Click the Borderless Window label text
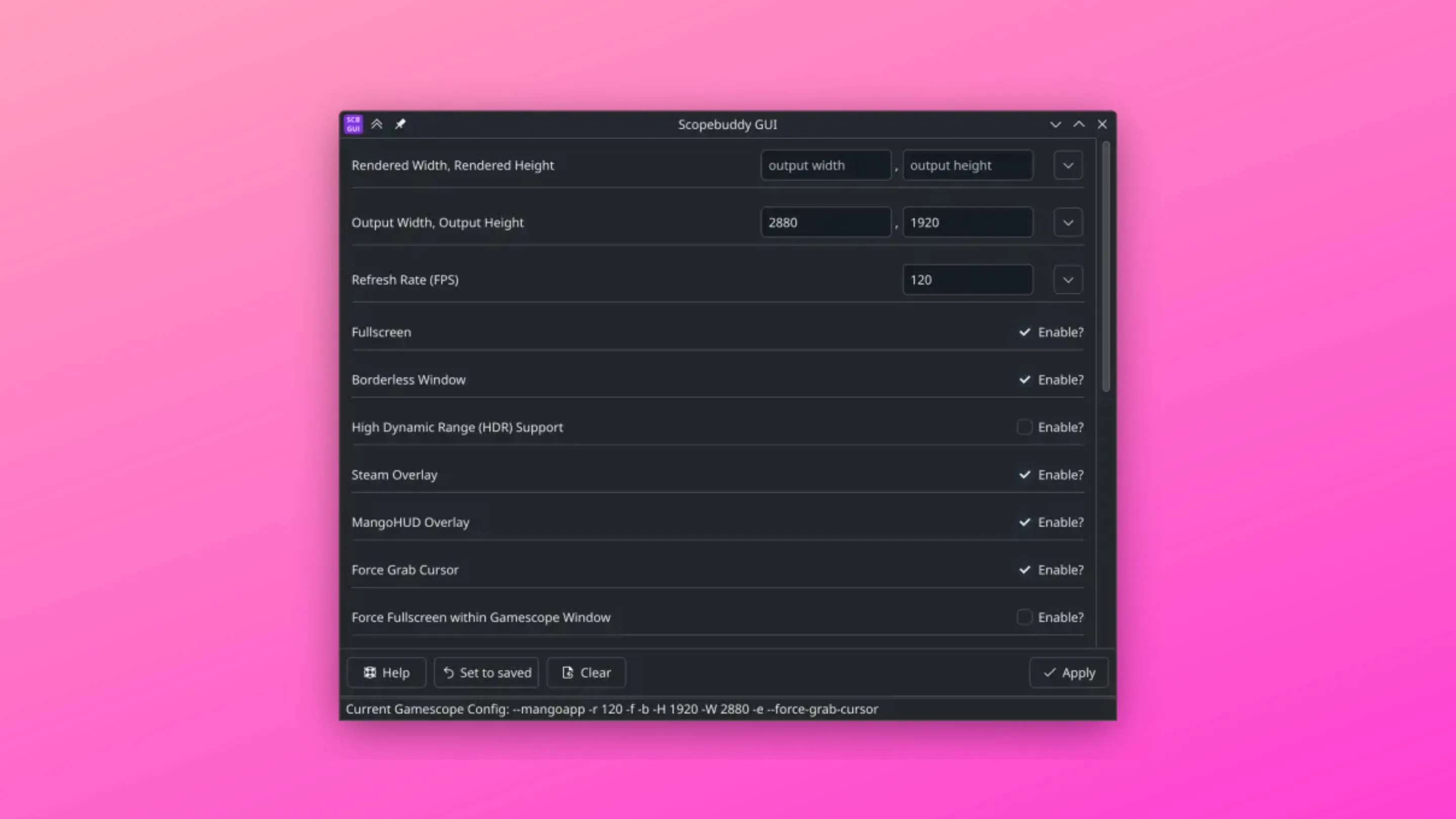Image resolution: width=1456 pixels, height=819 pixels. click(x=408, y=380)
